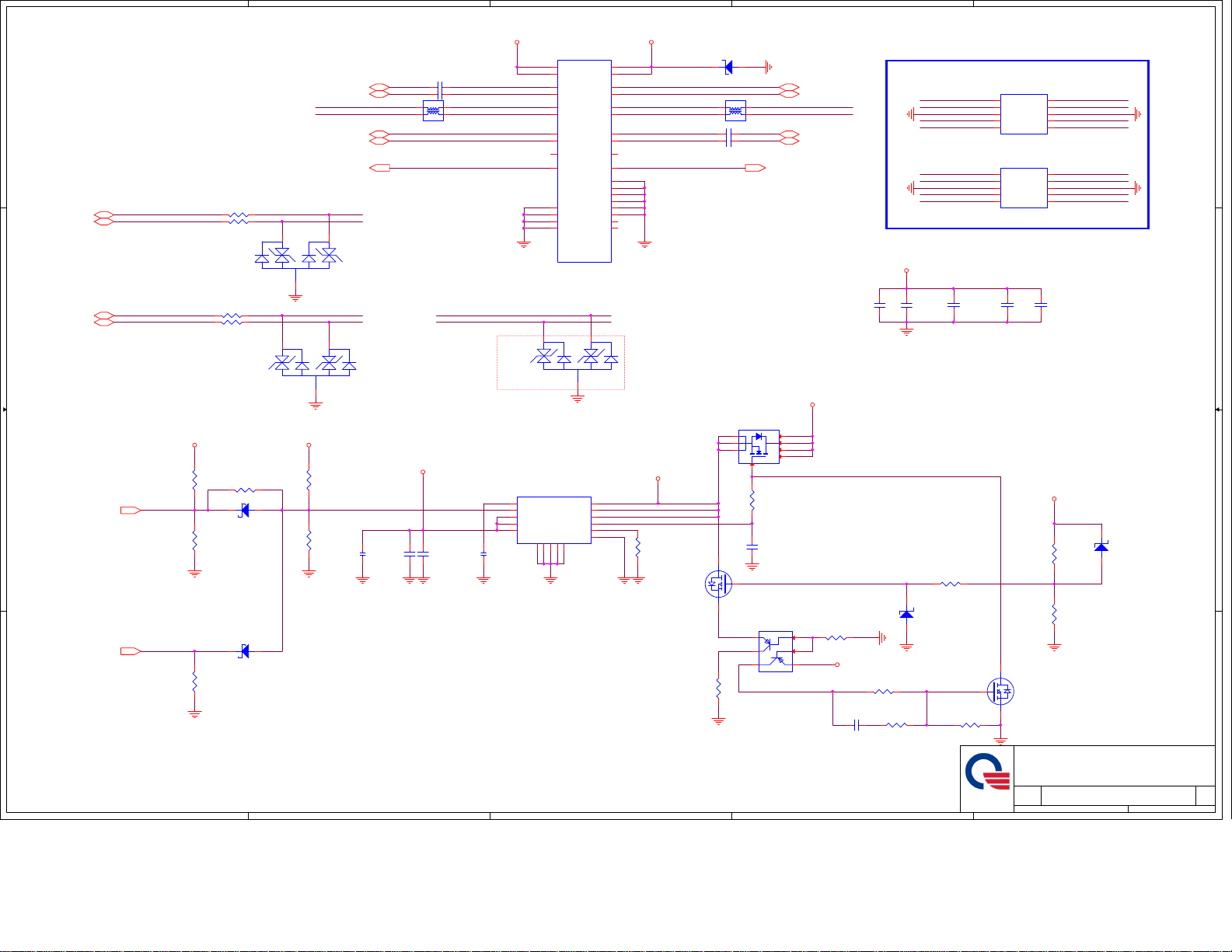1232x952 pixels.
Task: Select the upper IC inside the blue-bordered box
Action: coord(1024,114)
